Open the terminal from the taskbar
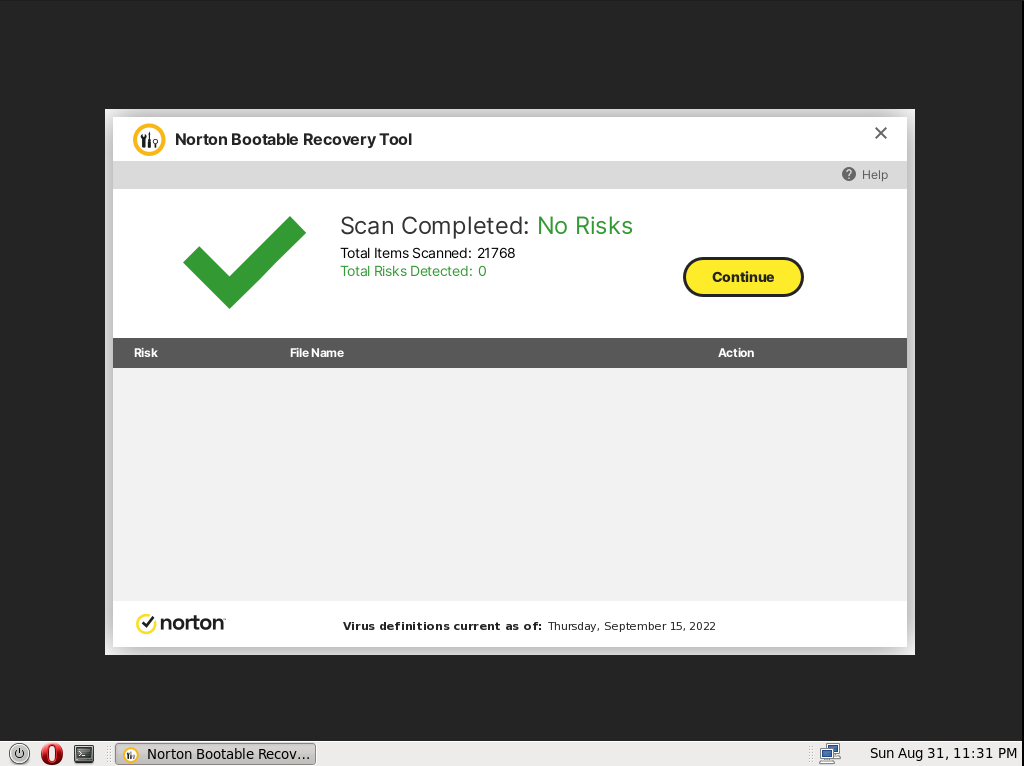The width and height of the screenshot is (1024, 766). pos(84,754)
